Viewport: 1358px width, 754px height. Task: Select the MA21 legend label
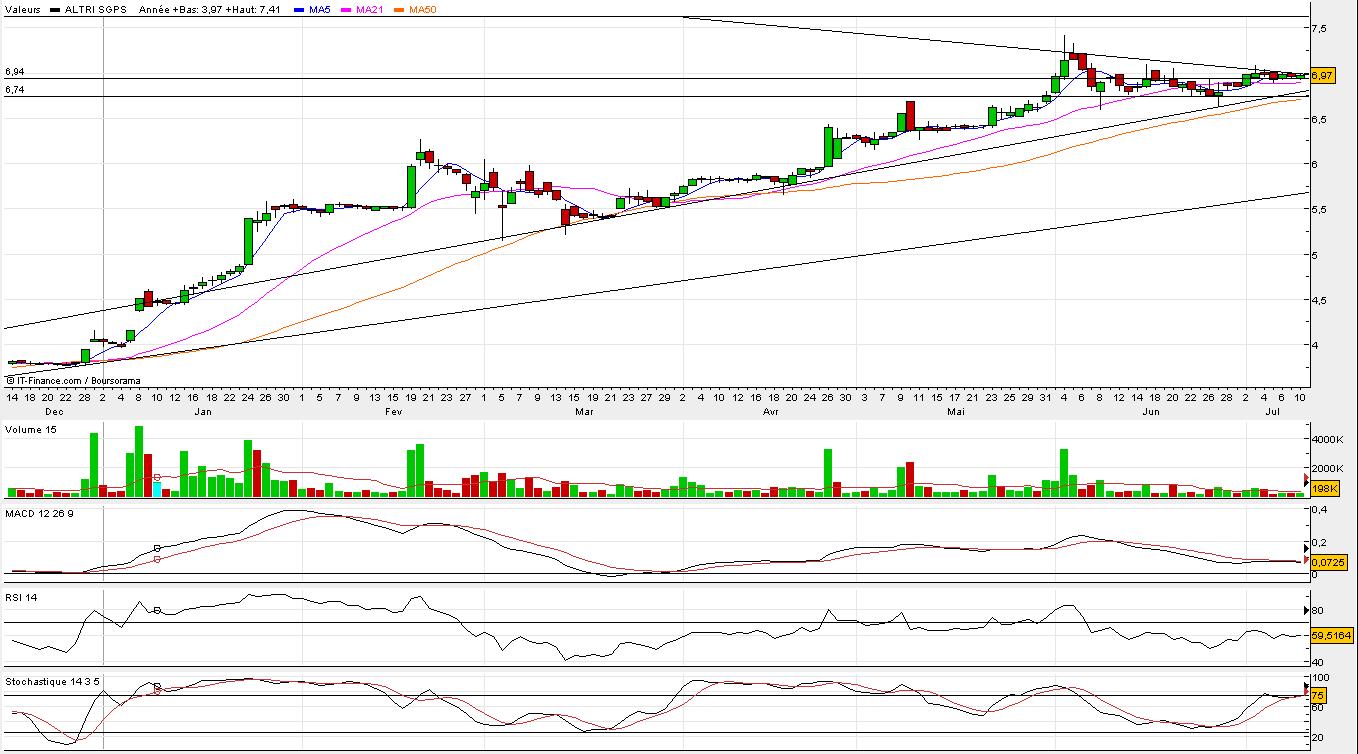point(369,9)
